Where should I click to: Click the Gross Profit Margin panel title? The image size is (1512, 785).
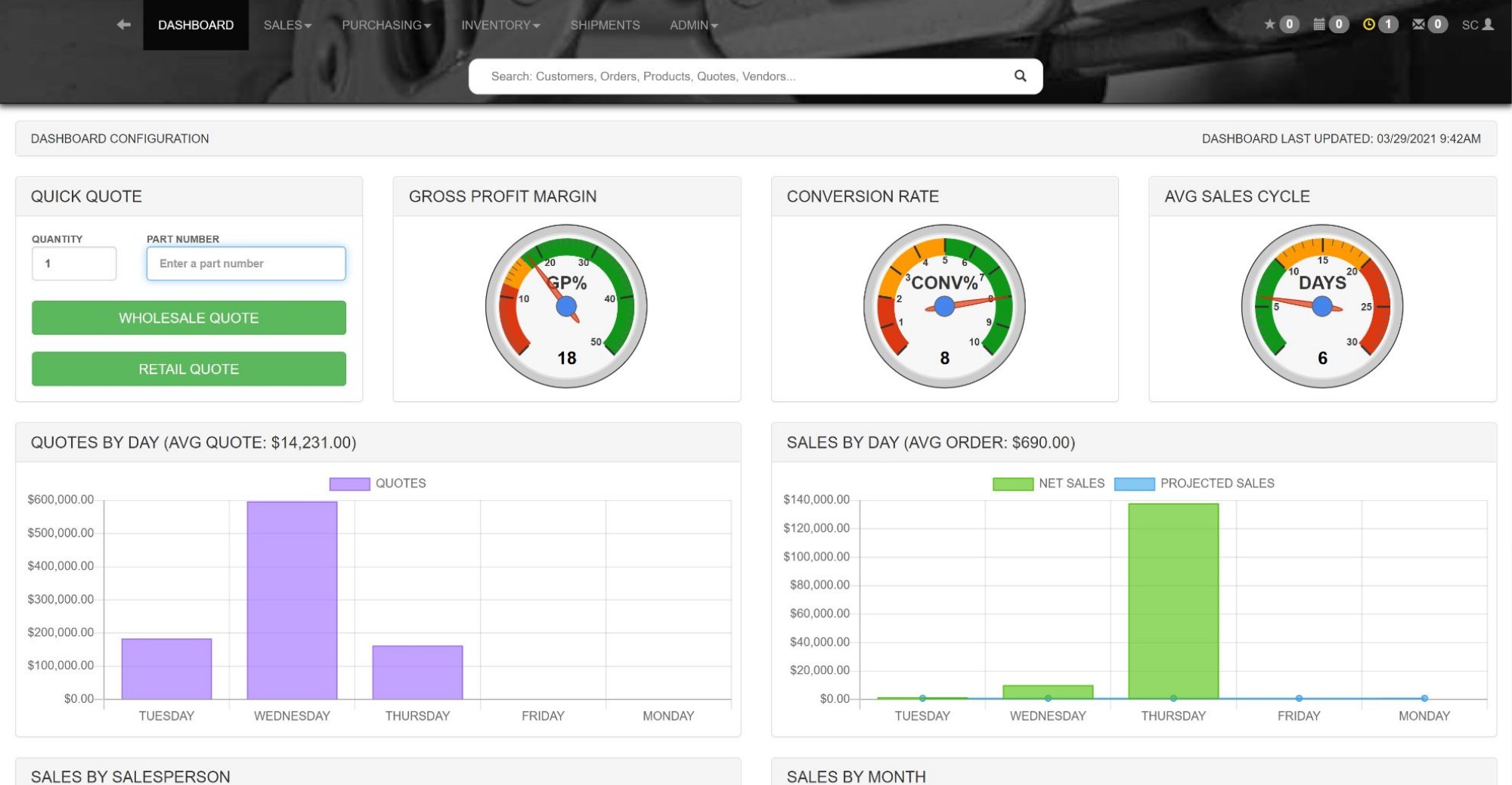(503, 196)
